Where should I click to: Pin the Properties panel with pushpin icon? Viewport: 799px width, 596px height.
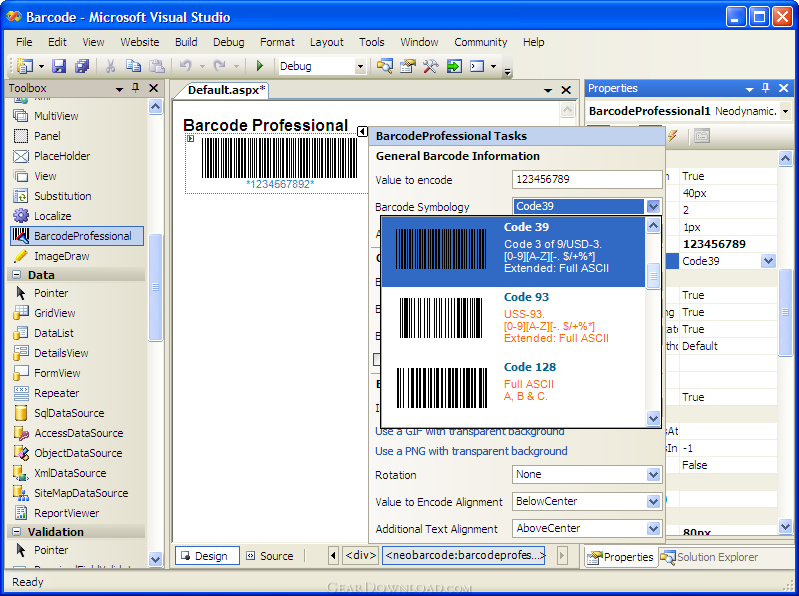pos(765,88)
